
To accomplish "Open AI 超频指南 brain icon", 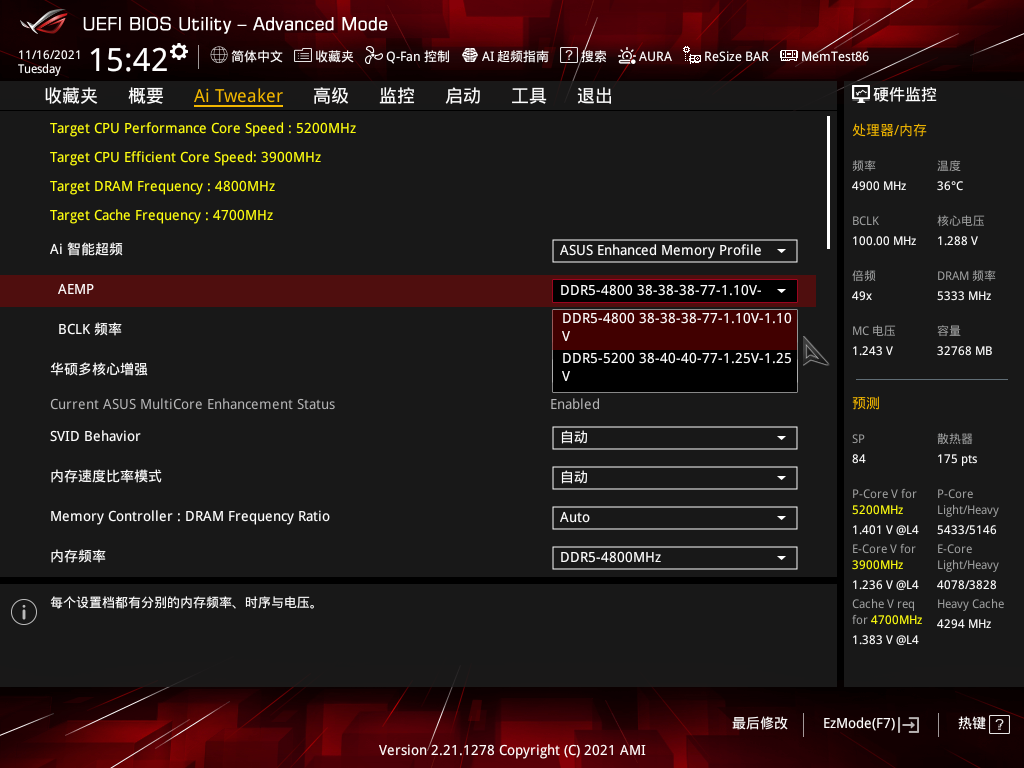I will click(470, 56).
